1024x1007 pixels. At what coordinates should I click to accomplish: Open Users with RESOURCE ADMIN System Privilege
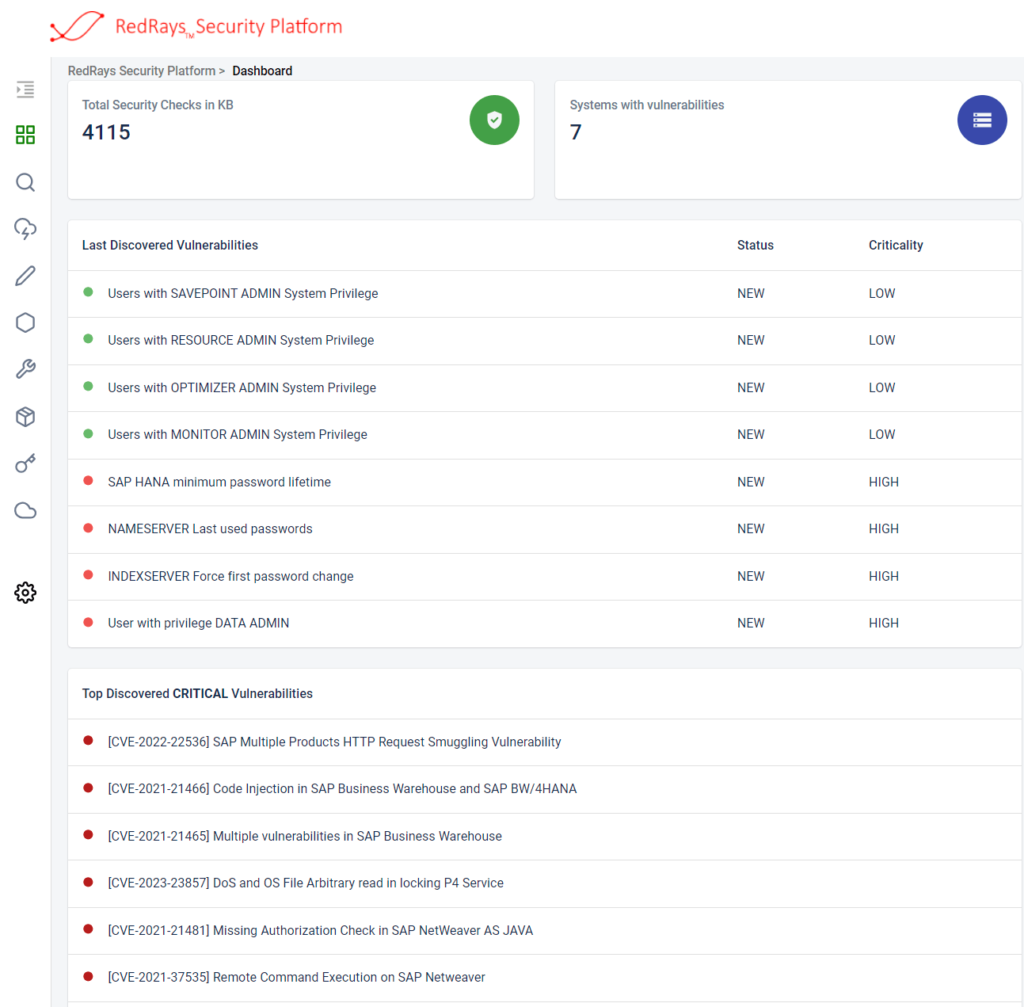(x=241, y=340)
